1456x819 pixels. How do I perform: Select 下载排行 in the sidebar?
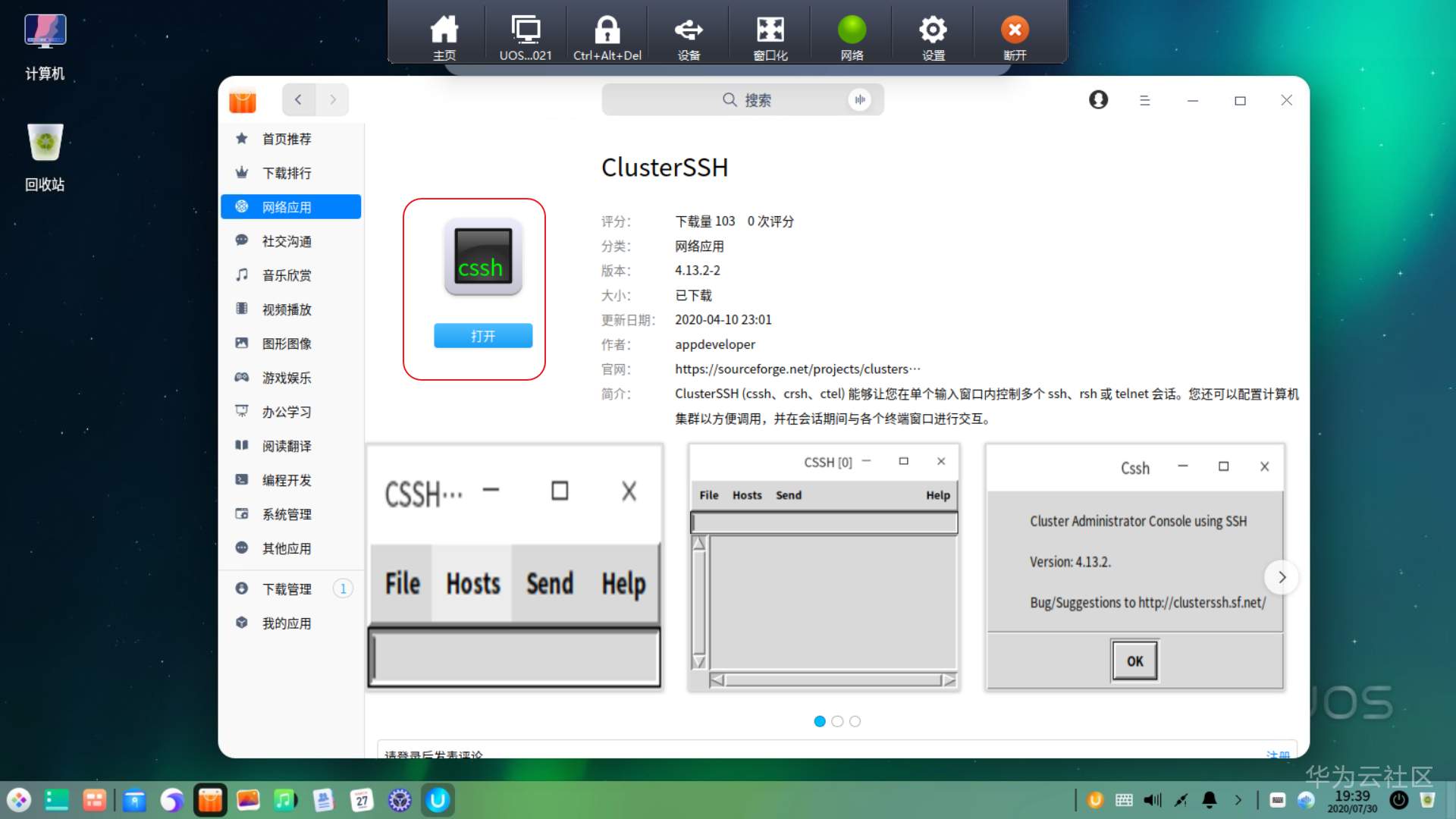[287, 173]
